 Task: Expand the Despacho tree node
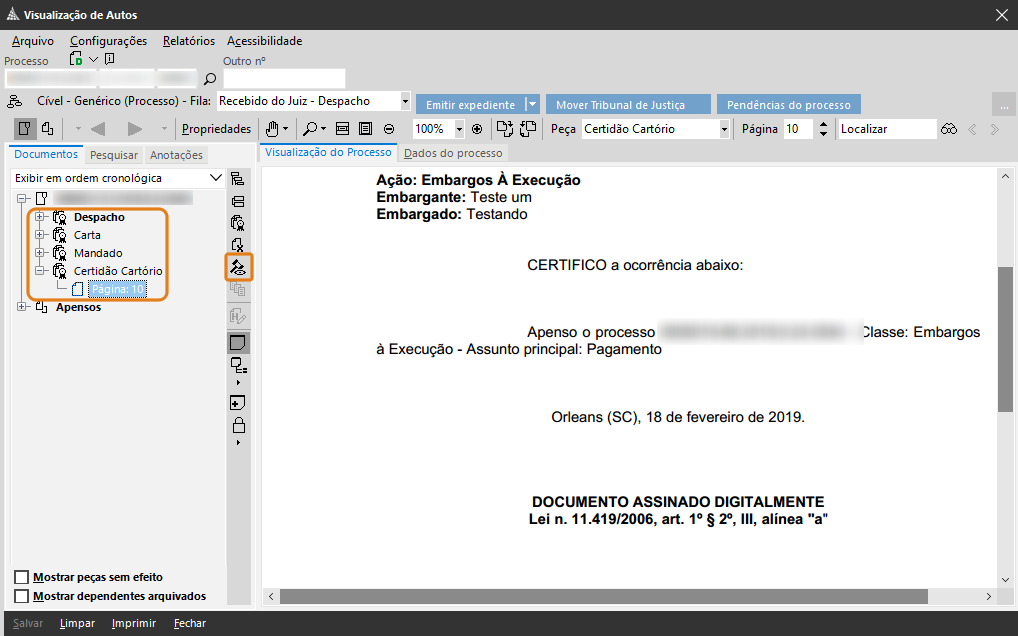[40, 217]
